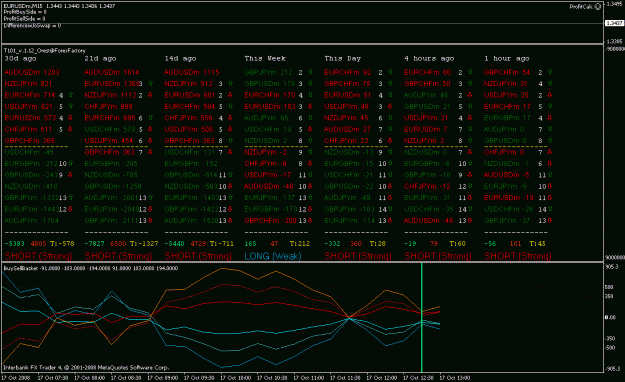Click the 17 Oct 09:00 time axis label
This screenshot has height=382, width=625.
[163, 378]
